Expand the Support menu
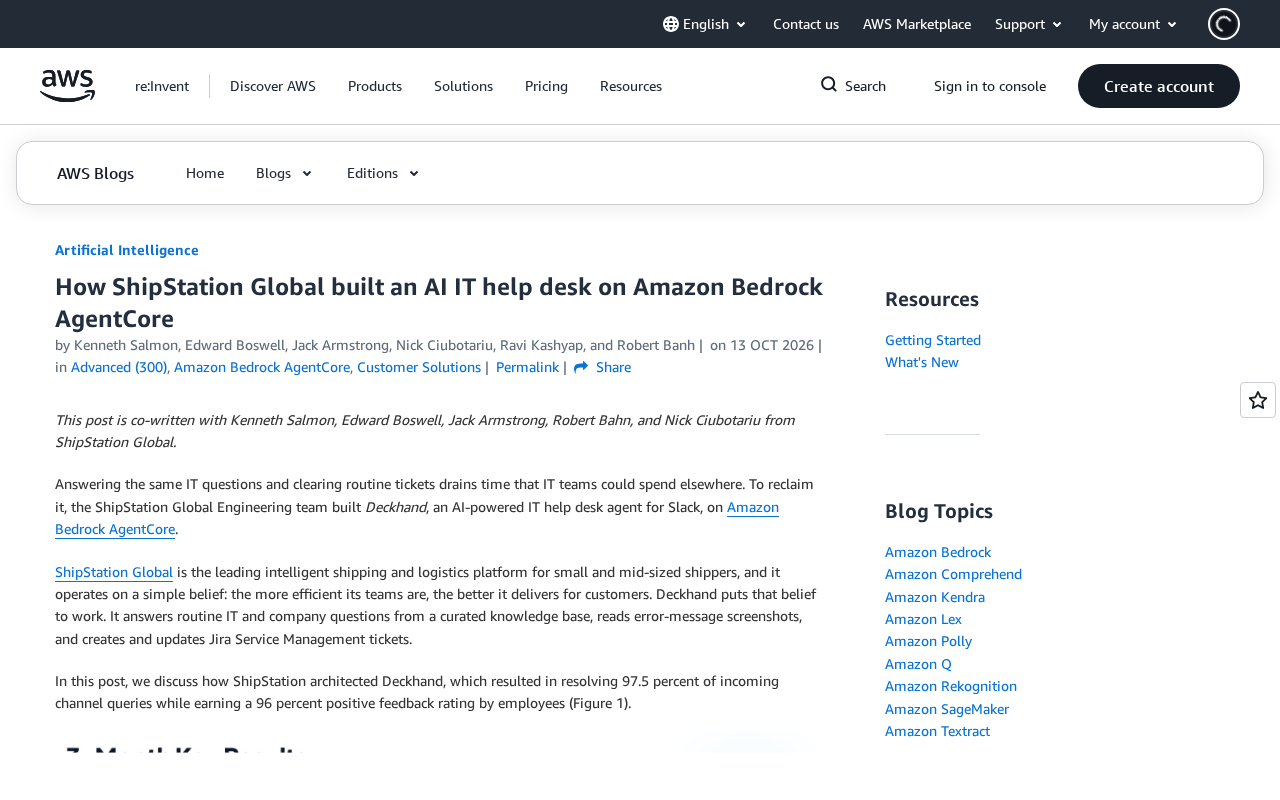This screenshot has height=800, width=1280. [x=1029, y=24]
